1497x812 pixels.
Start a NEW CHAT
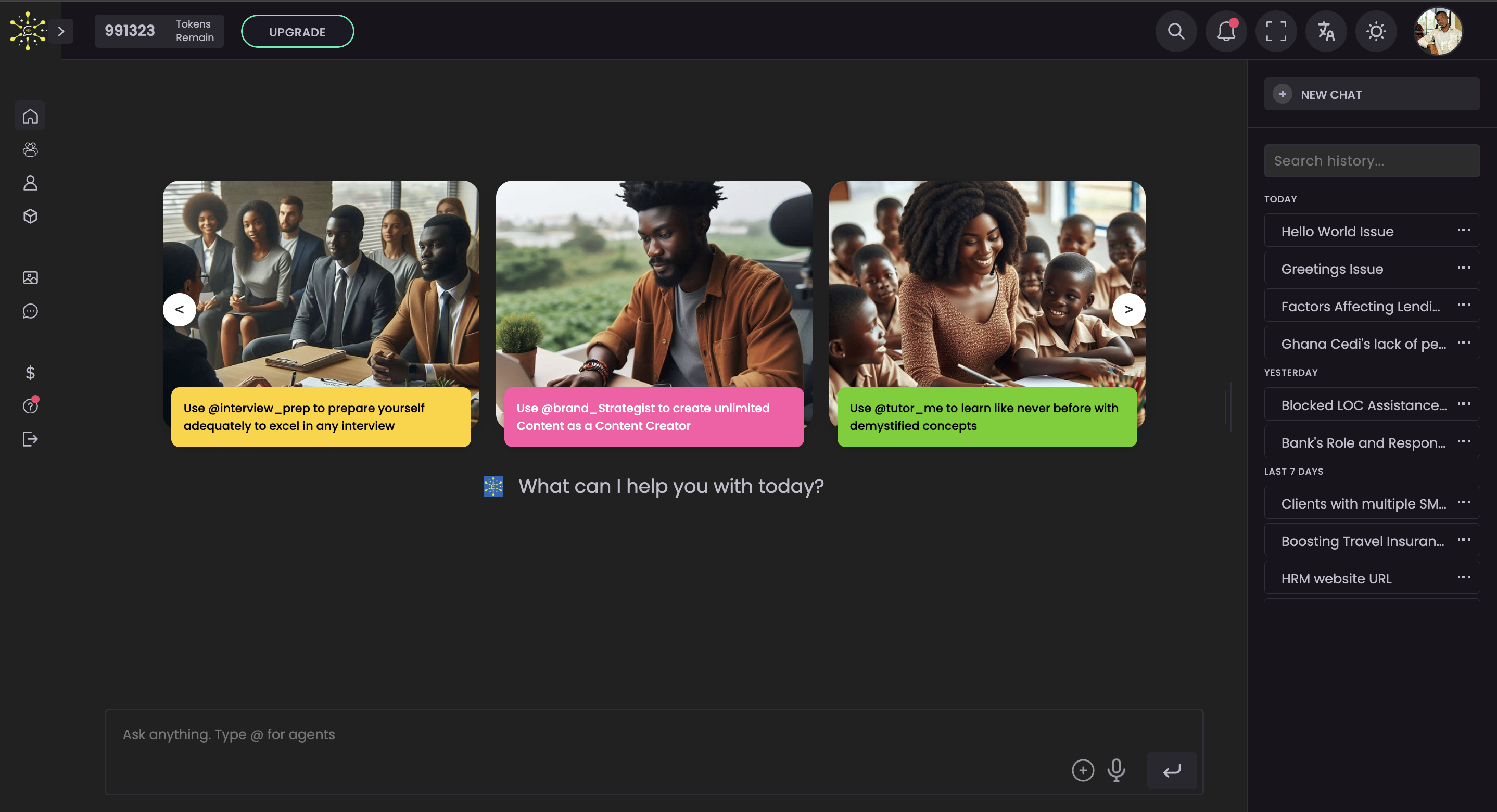(1372, 94)
